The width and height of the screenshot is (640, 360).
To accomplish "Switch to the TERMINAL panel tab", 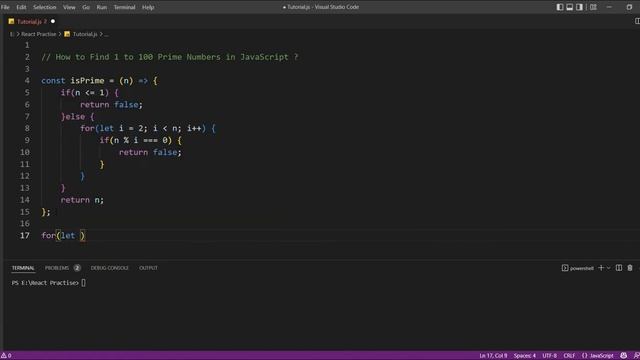I will click(23, 268).
